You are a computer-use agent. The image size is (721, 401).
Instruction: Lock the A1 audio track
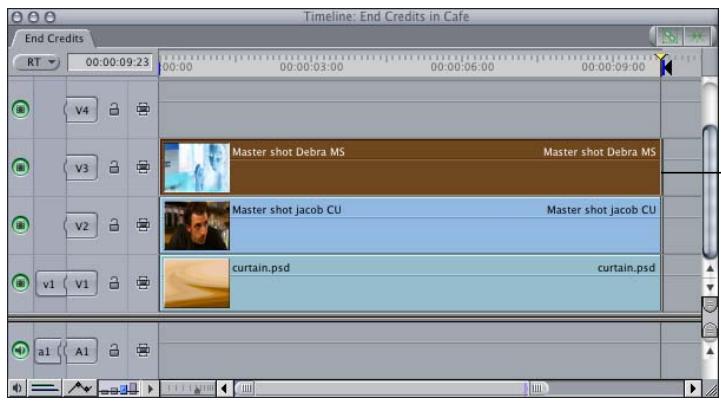[x=114, y=350]
